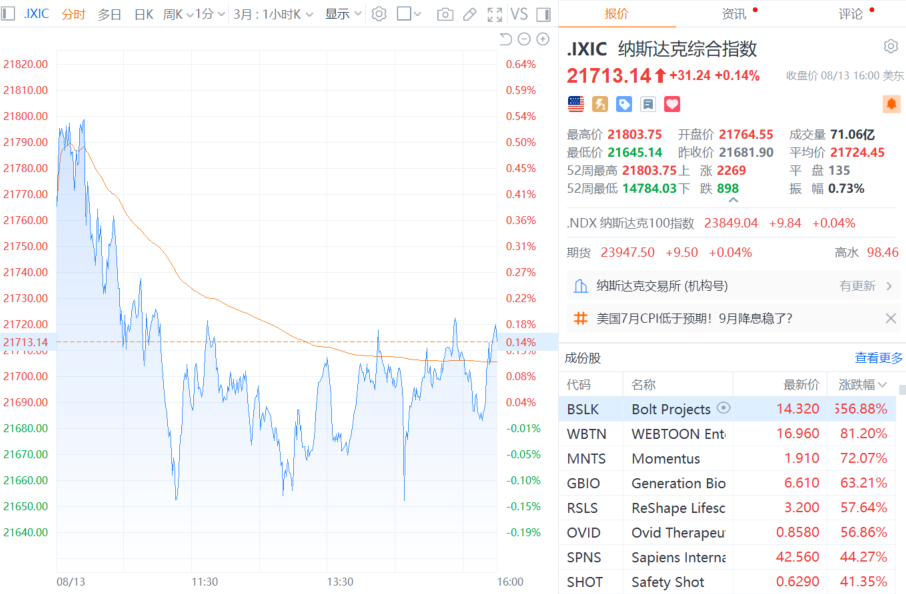Image resolution: width=906 pixels, height=594 pixels.
Task: Expand chart to fullscreen
Action: (x=495, y=14)
